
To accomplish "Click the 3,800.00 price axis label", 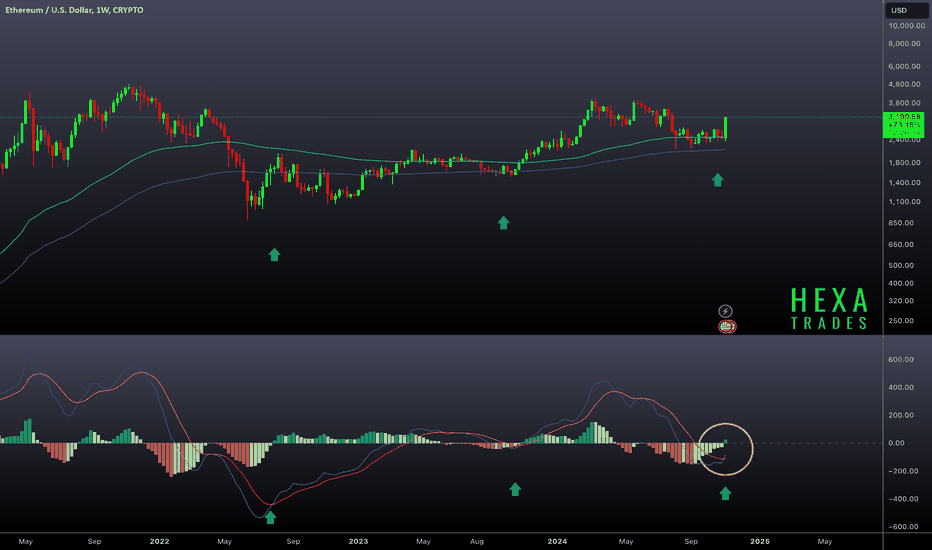I will (x=904, y=103).
